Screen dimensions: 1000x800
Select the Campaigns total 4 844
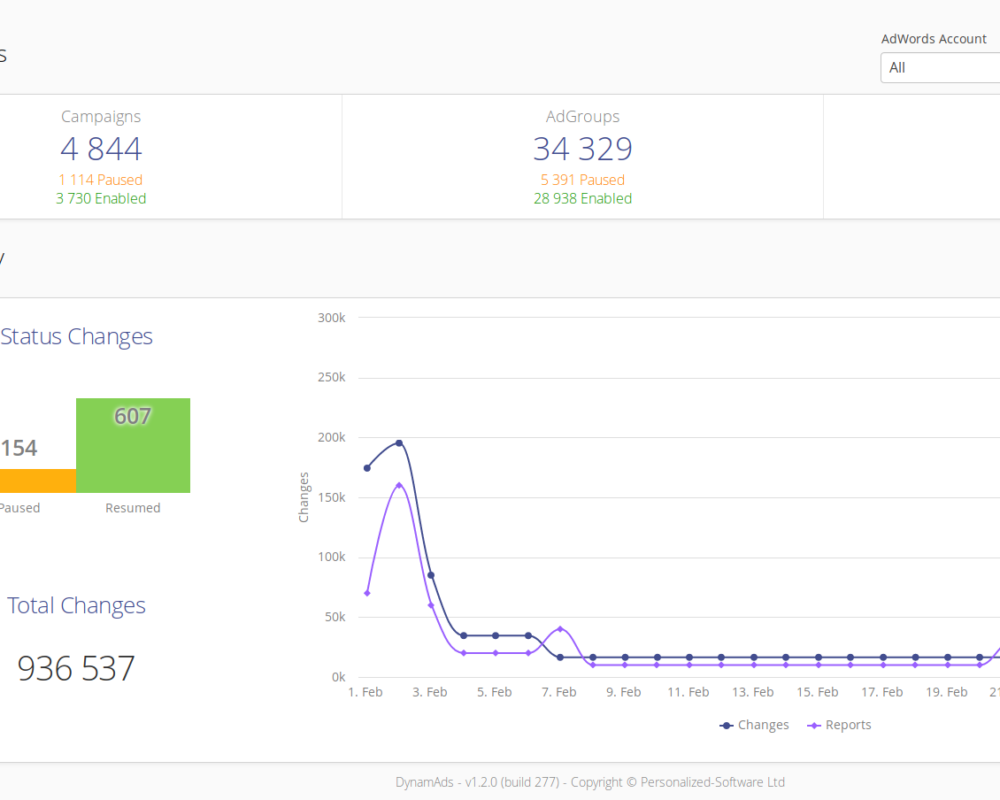pyautogui.click(x=101, y=149)
